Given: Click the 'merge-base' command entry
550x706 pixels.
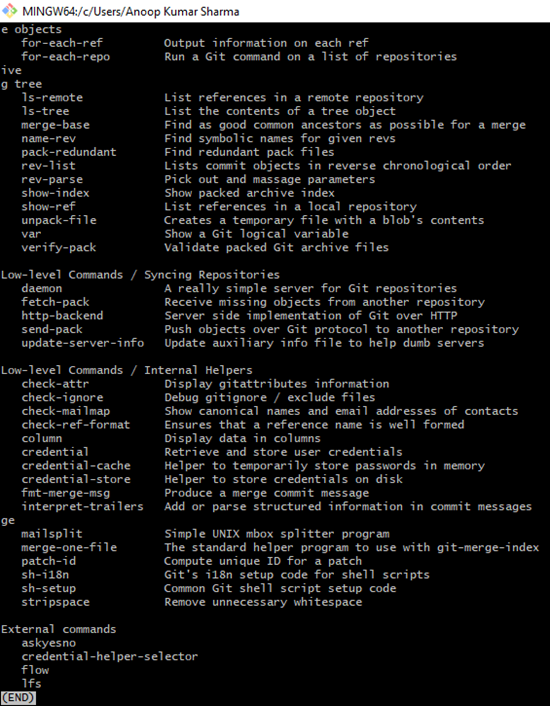Looking at the screenshot, I should tap(55, 125).
